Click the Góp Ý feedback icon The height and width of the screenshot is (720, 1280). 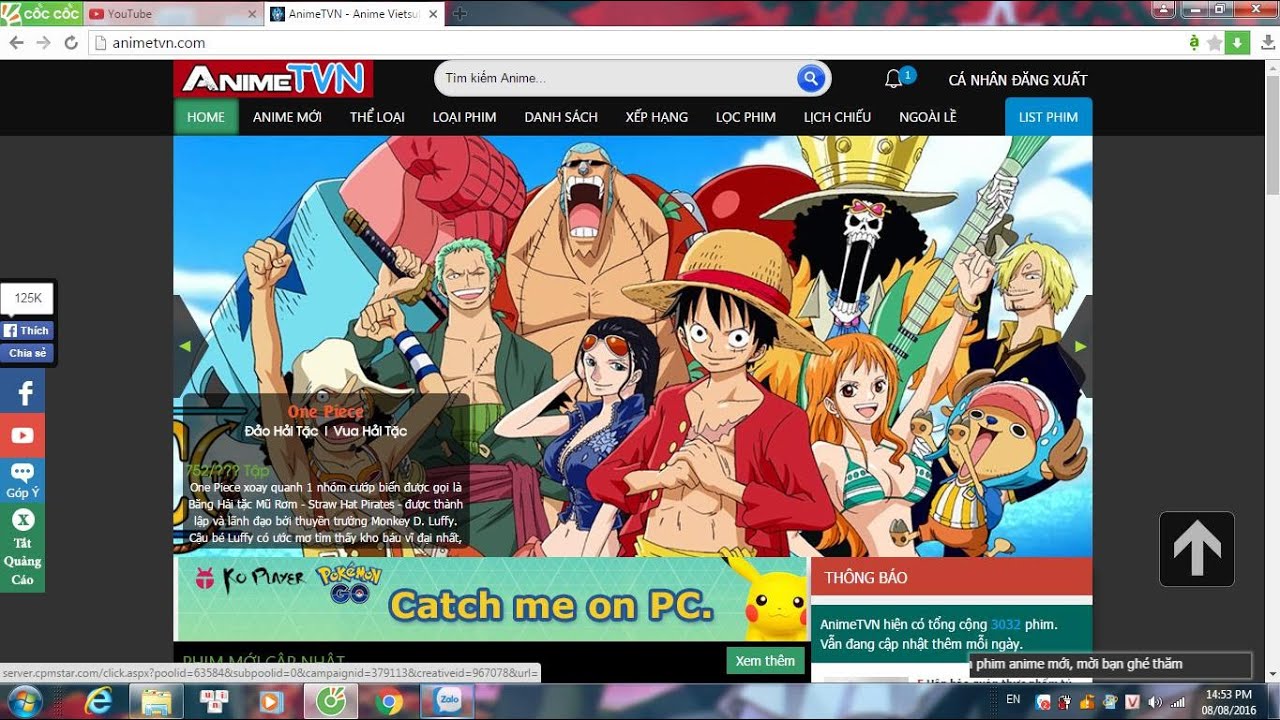tap(22, 480)
